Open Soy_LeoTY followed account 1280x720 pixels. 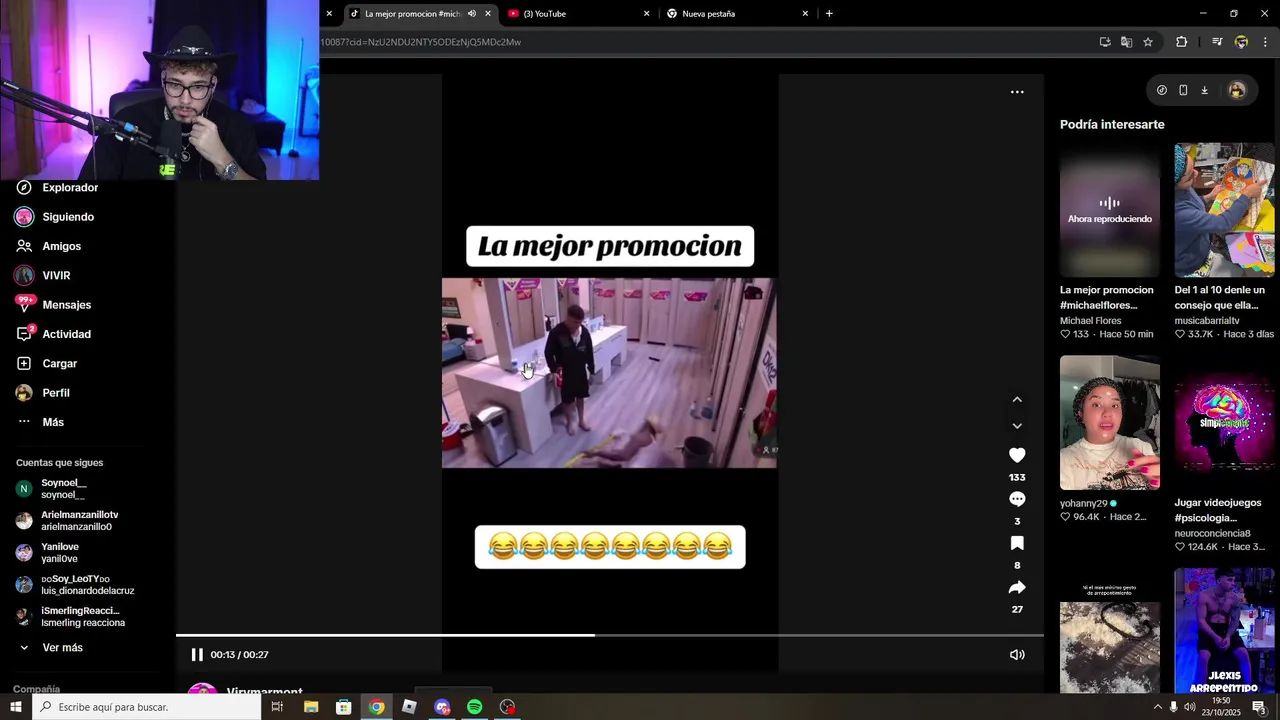point(75,585)
